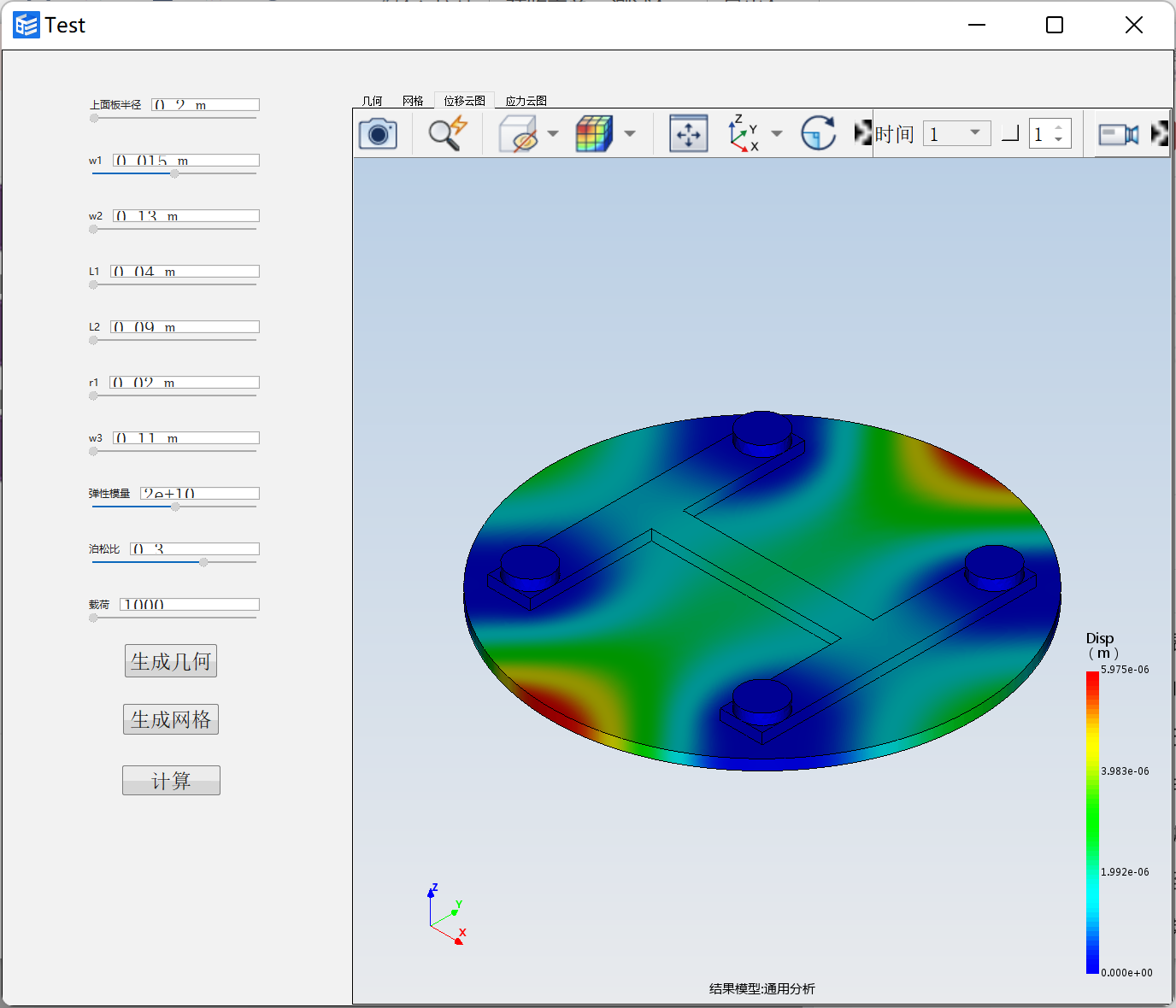Screen dimensions: 1176x1008
Task: Click the magnifier quick-find icon
Action: click(448, 134)
